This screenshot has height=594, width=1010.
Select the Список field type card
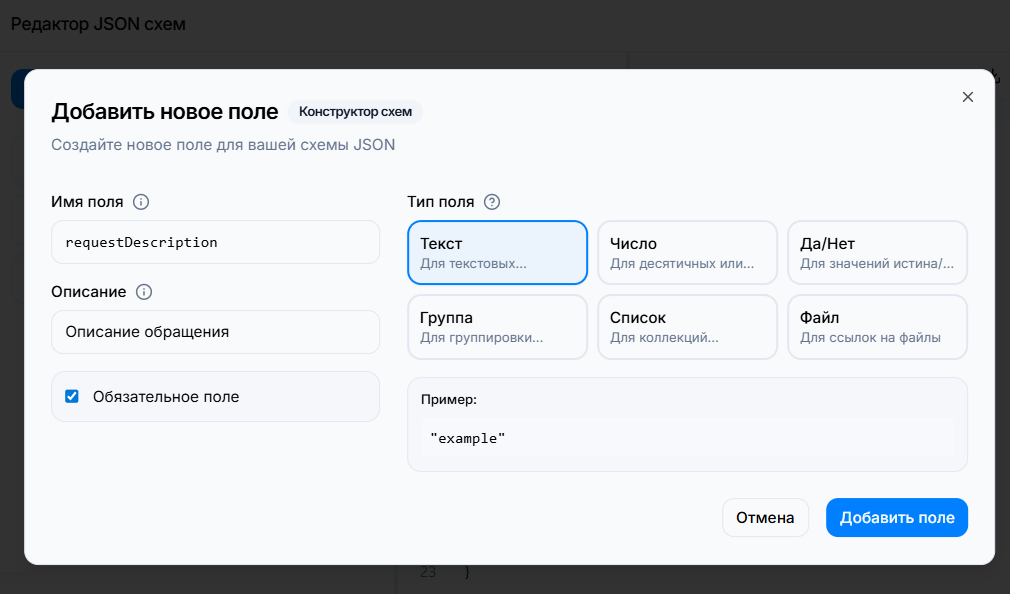tap(687, 327)
